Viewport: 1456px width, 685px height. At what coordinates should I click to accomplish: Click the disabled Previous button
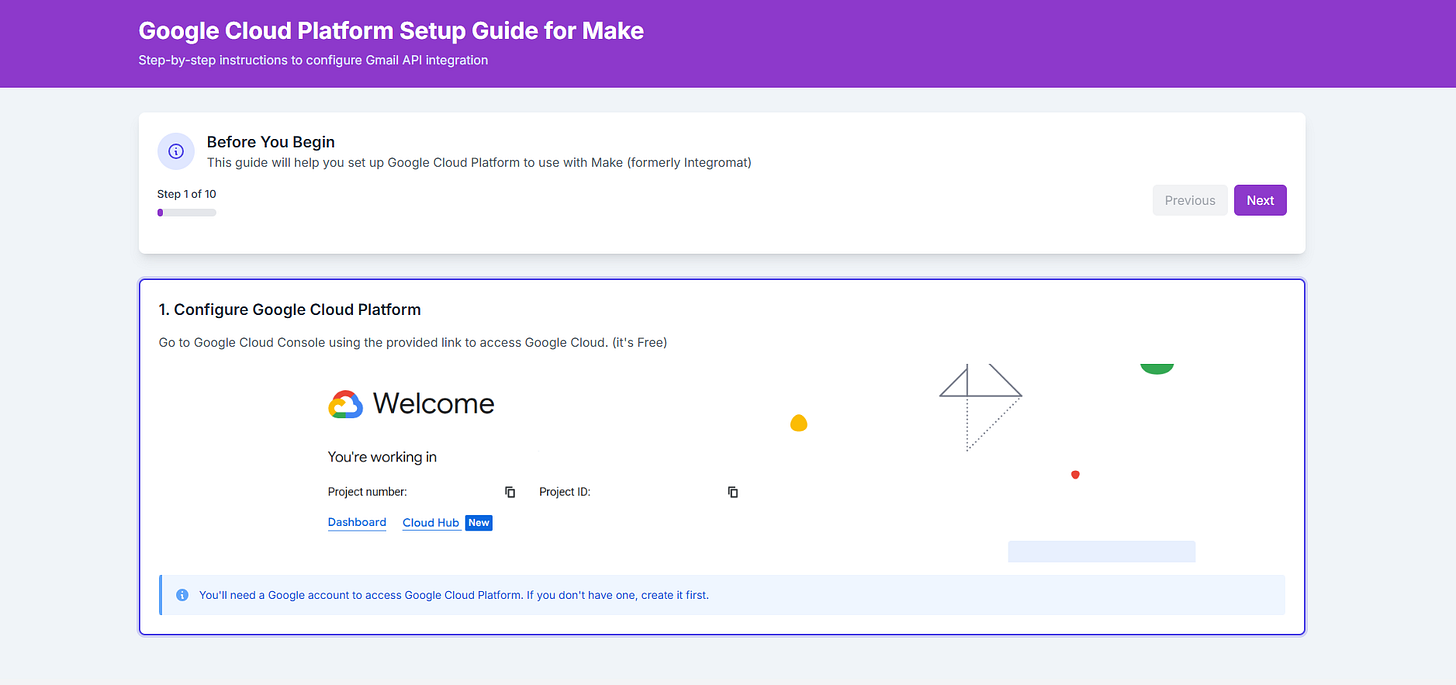(1190, 200)
